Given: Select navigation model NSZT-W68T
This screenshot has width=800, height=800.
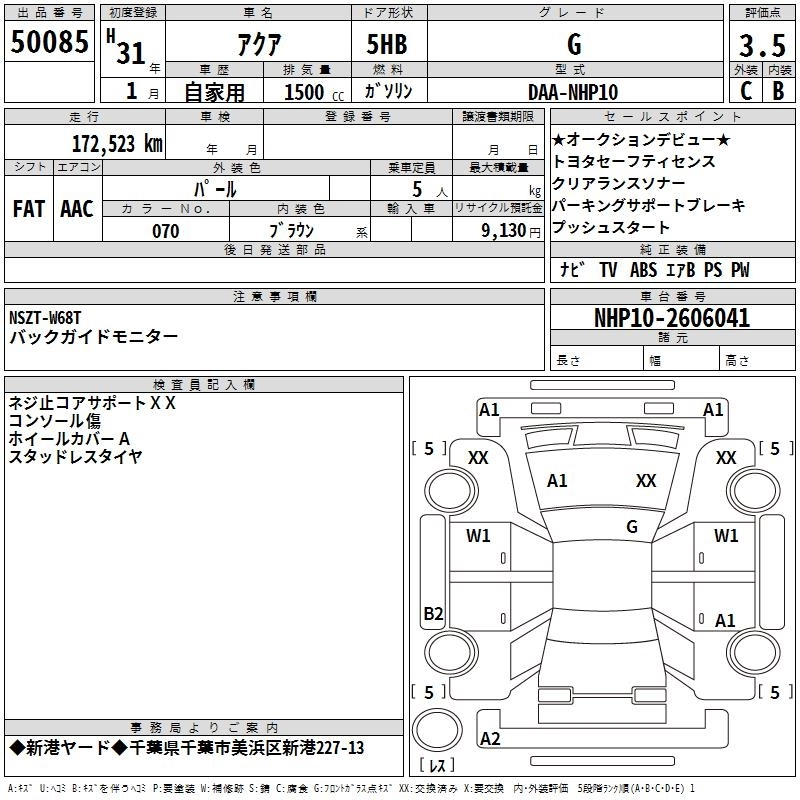Looking at the screenshot, I should pyautogui.click(x=45, y=318).
